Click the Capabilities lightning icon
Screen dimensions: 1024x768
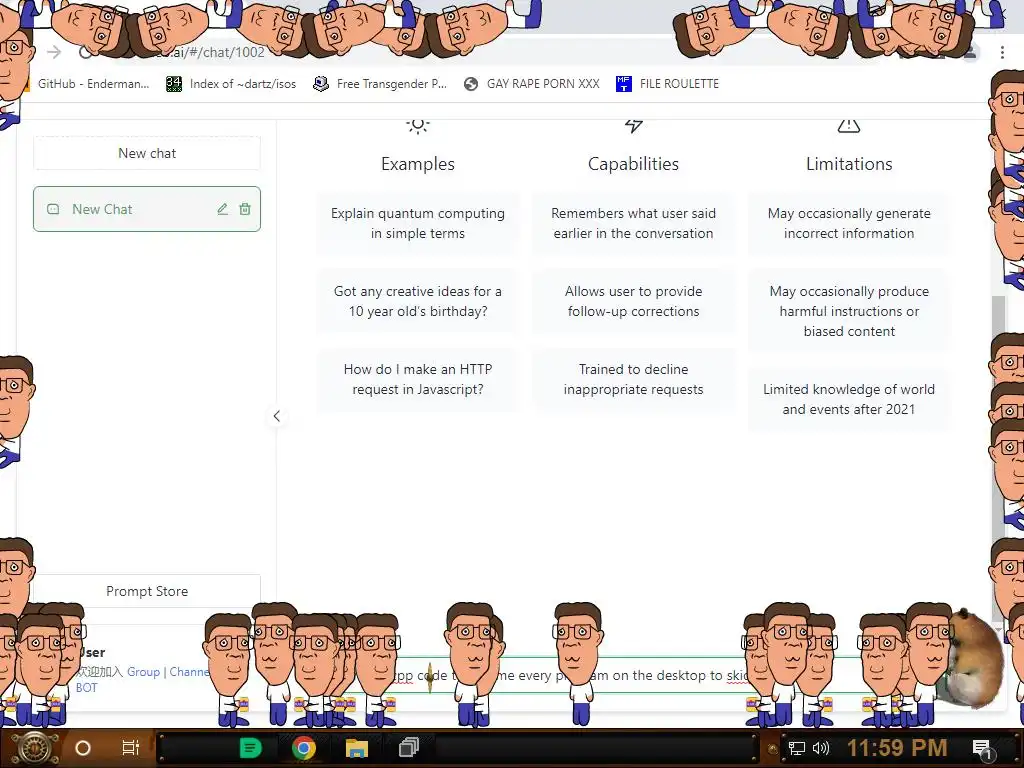click(x=633, y=125)
